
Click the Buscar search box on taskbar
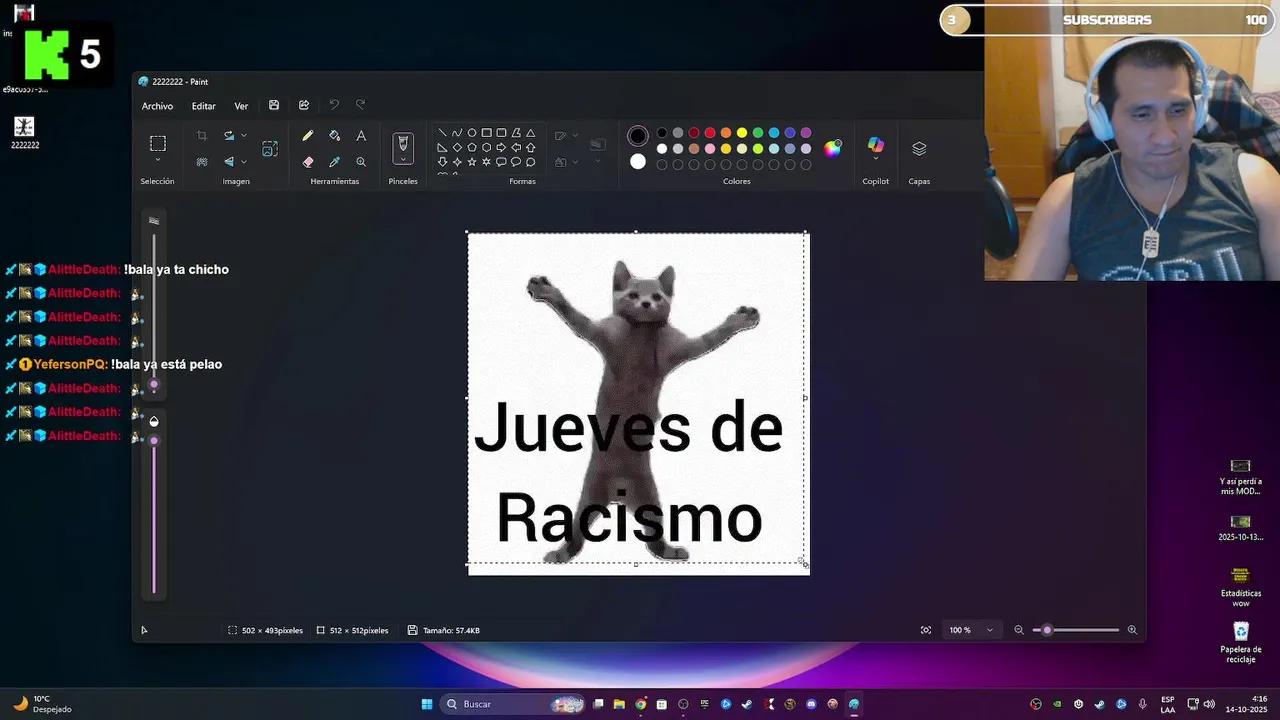coord(514,704)
